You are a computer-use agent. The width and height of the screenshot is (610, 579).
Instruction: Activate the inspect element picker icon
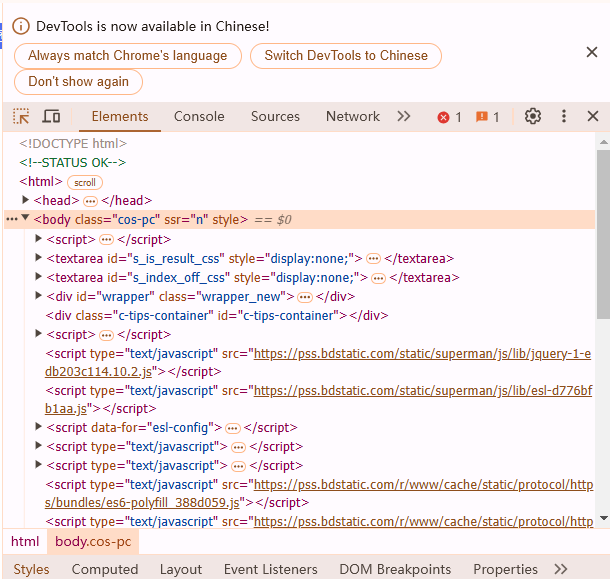tap(21, 117)
